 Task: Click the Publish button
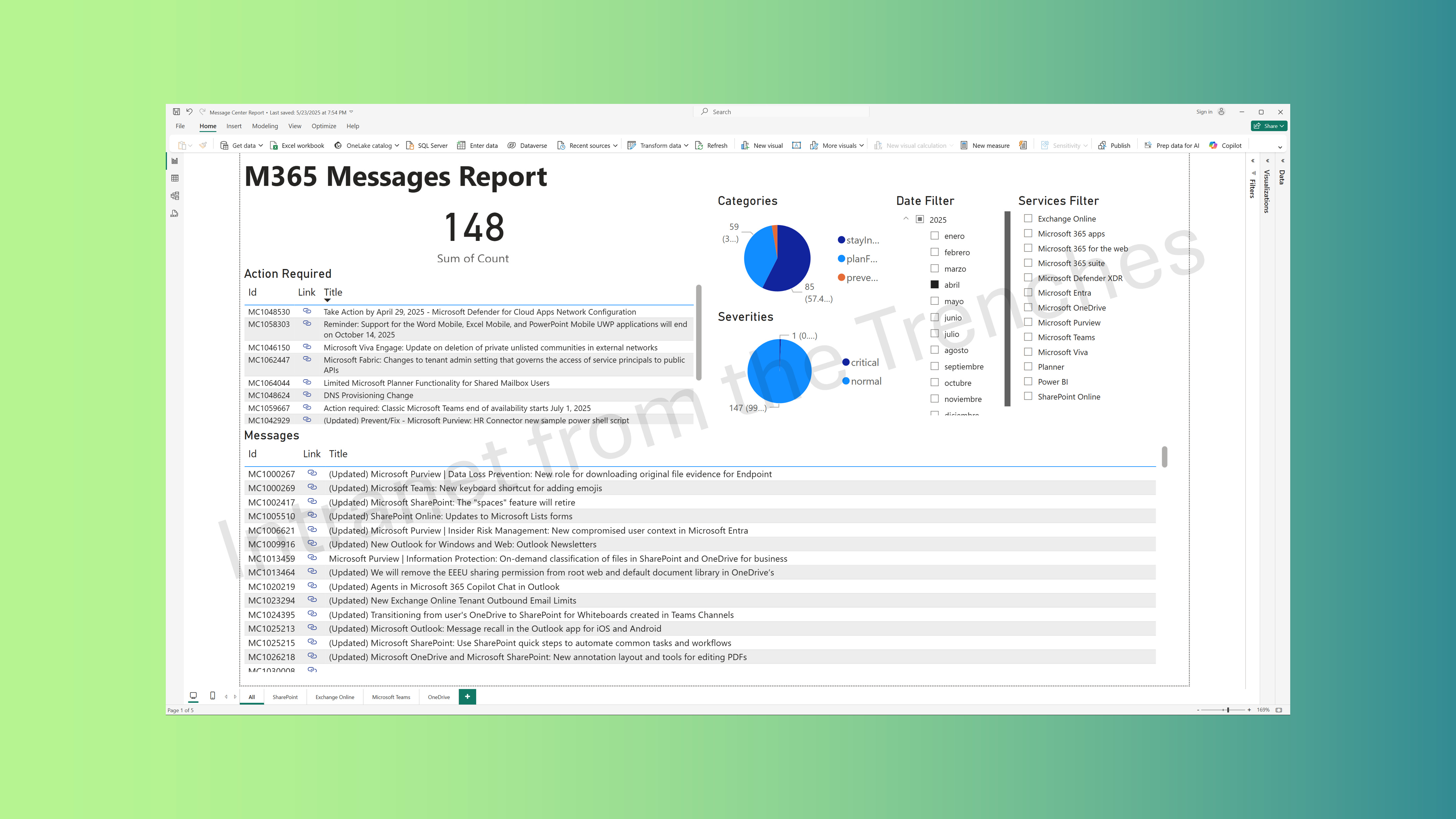(1114, 145)
